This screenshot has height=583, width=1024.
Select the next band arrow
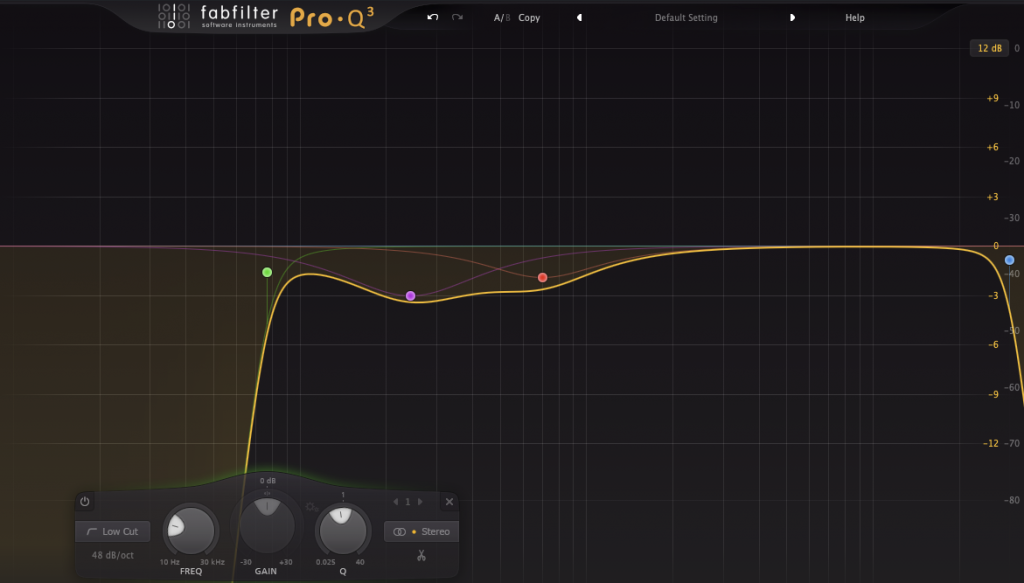pyautogui.click(x=421, y=501)
